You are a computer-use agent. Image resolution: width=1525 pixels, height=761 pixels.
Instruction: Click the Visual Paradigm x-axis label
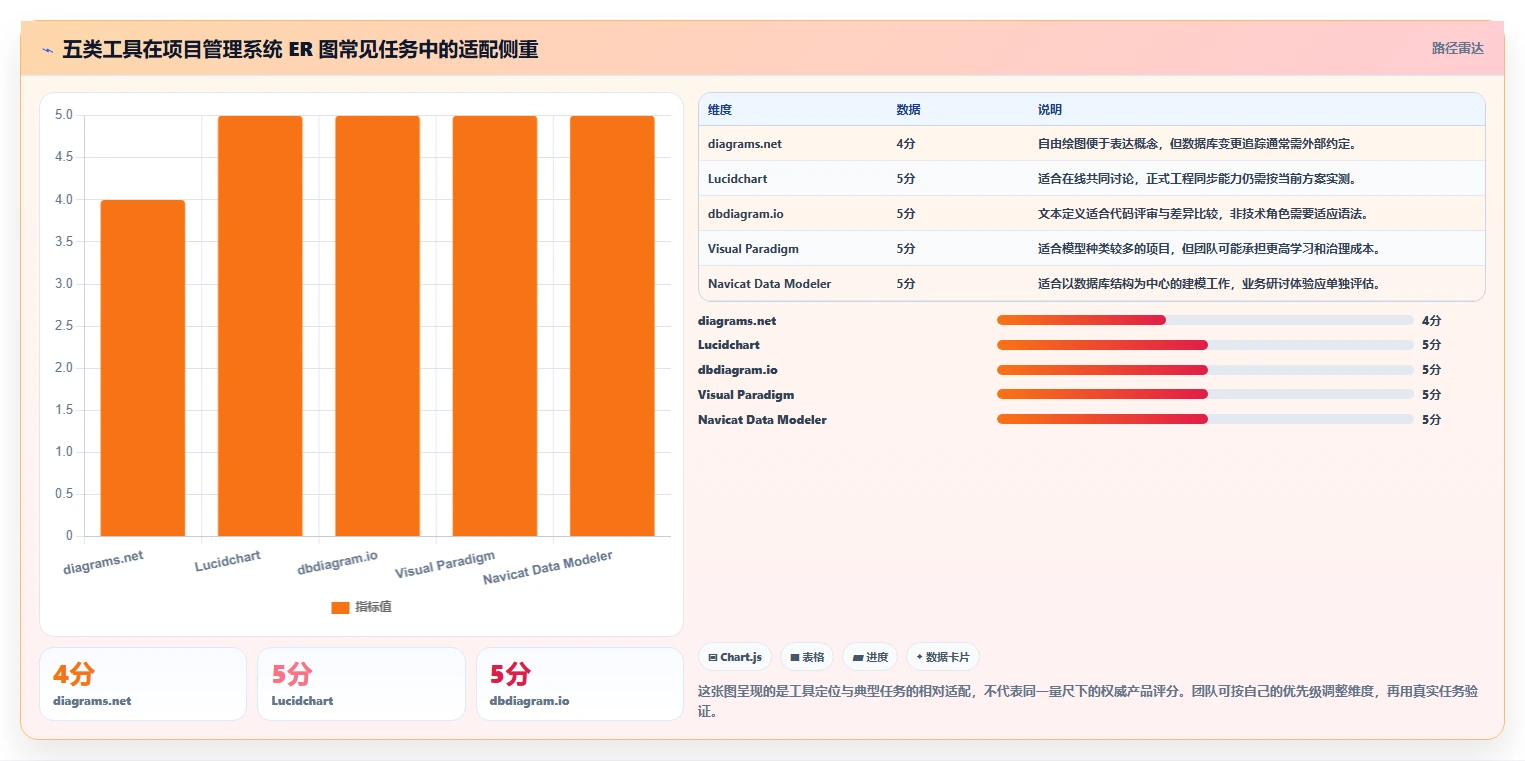click(x=445, y=565)
